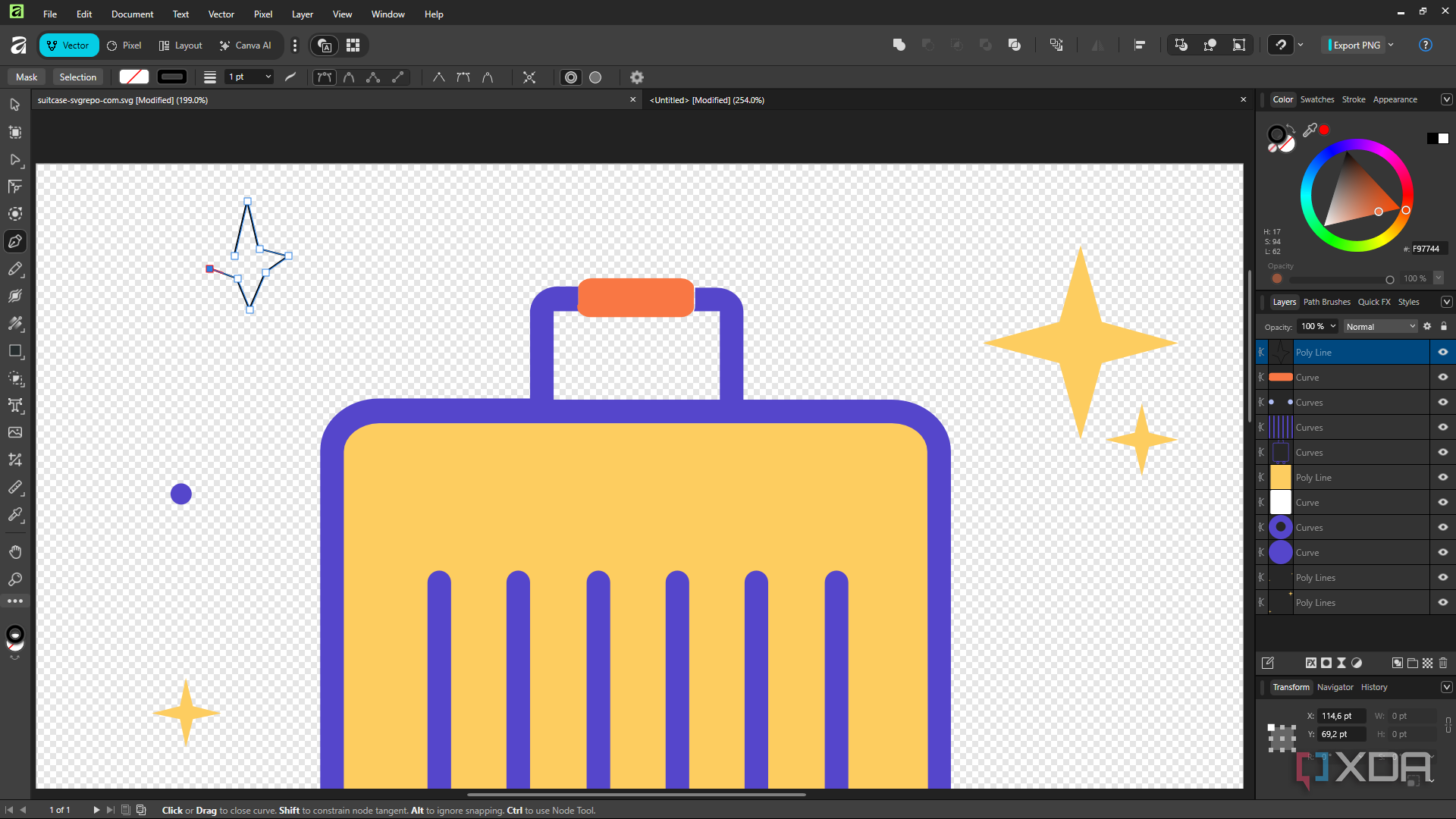Open the Normal blend mode dropdown
Viewport: 1456px width, 819px height.
point(1380,327)
